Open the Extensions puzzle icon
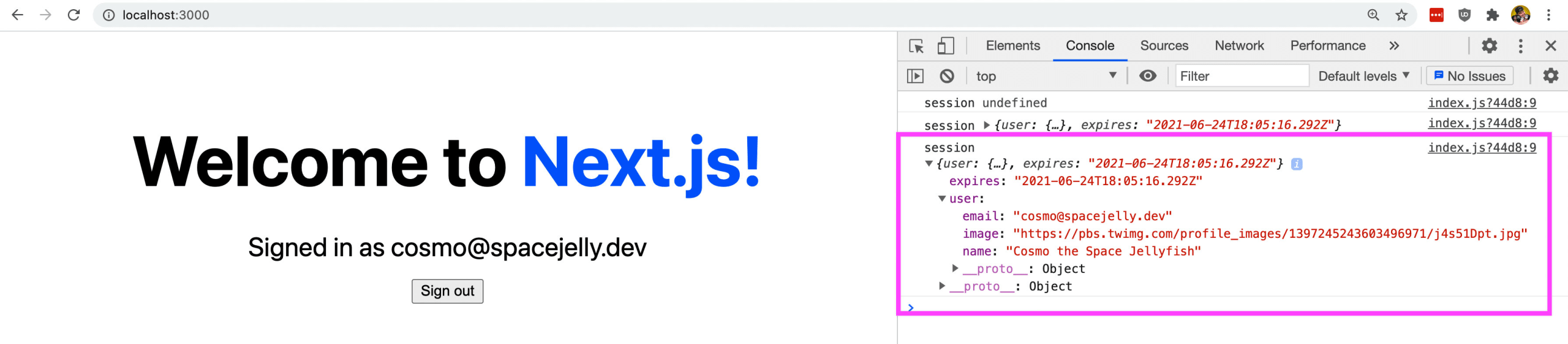Viewport: 1568px width, 344px height. point(1493,15)
